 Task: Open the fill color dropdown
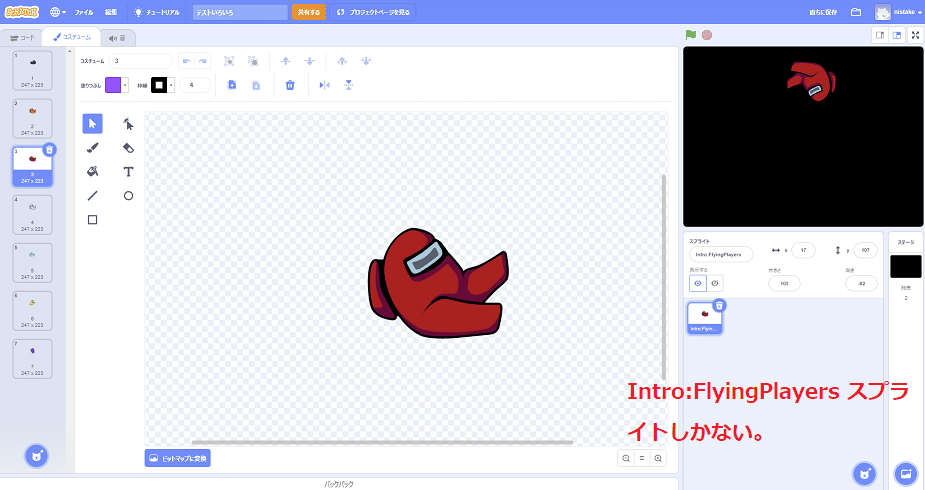(125, 85)
